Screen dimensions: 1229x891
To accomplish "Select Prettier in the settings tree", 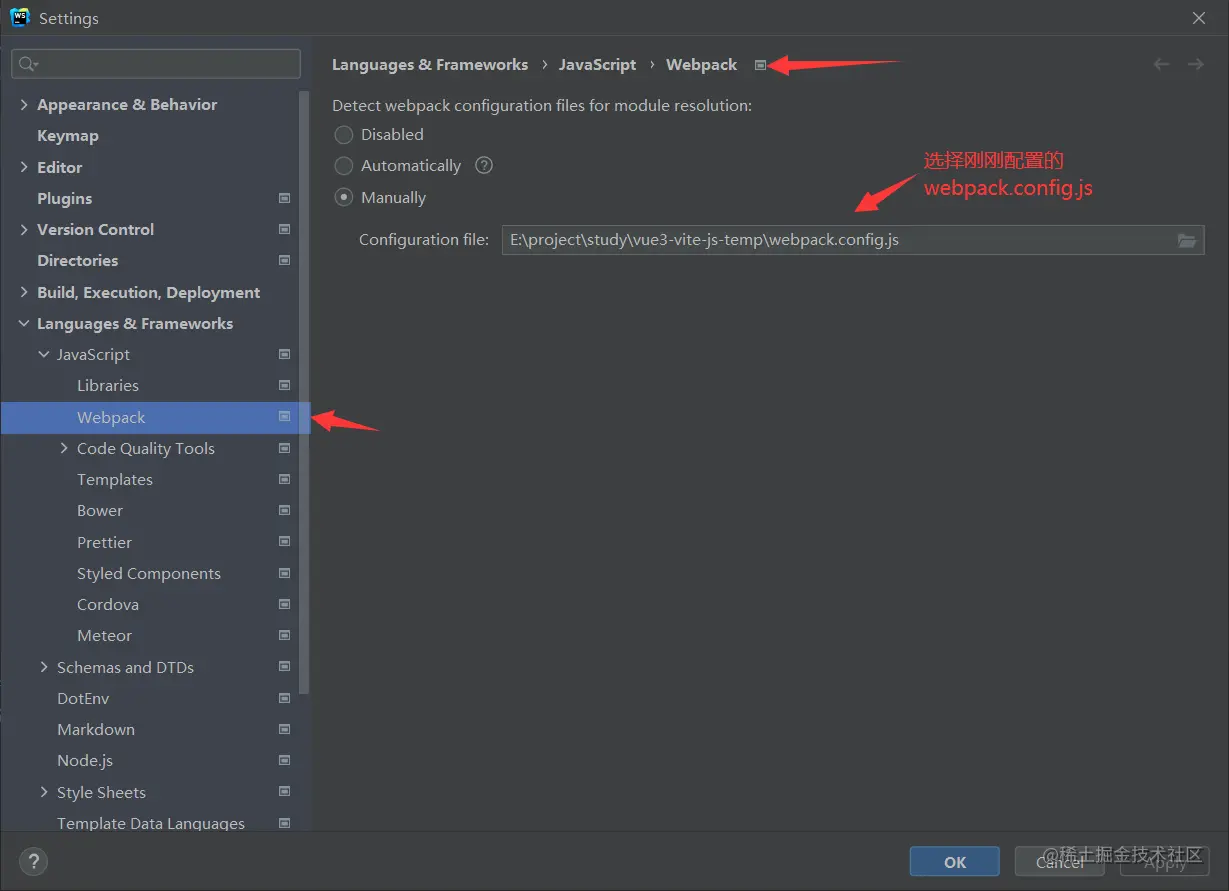I will (104, 542).
